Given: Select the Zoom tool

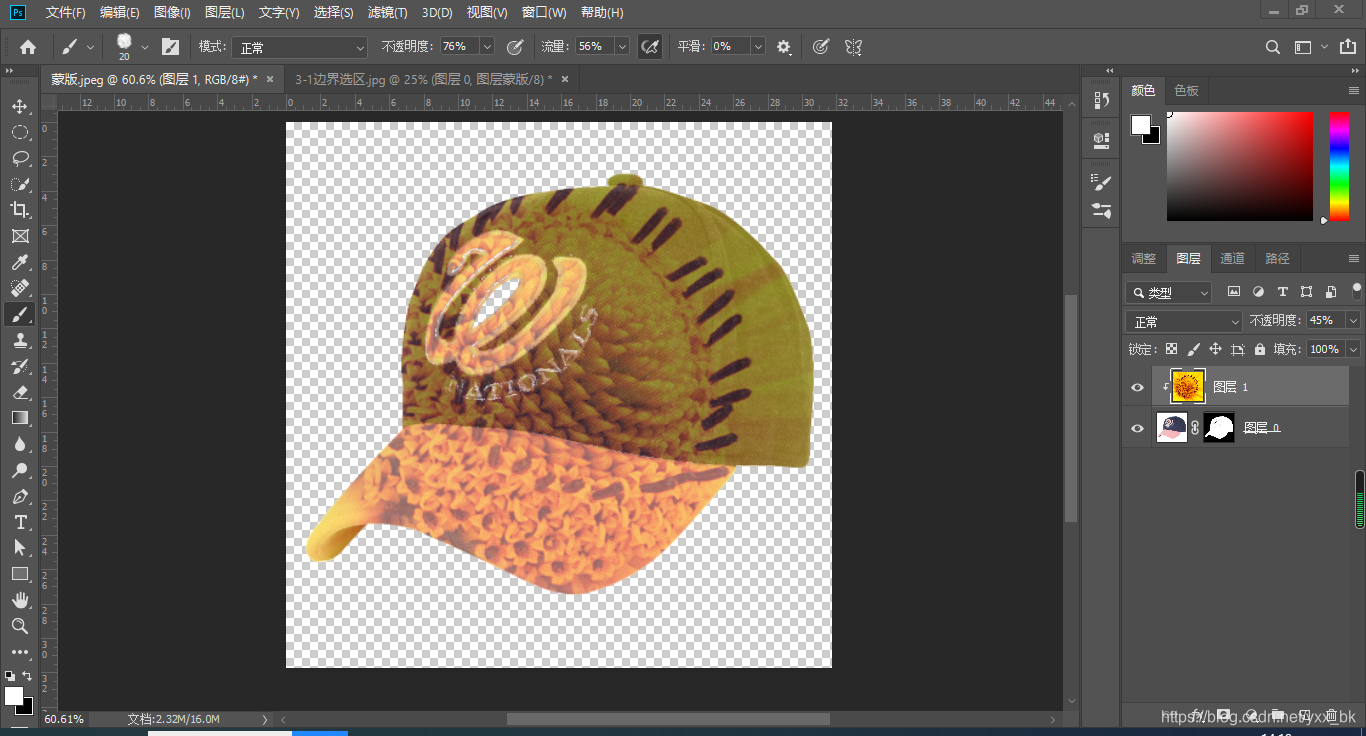Looking at the screenshot, I should [x=20, y=626].
